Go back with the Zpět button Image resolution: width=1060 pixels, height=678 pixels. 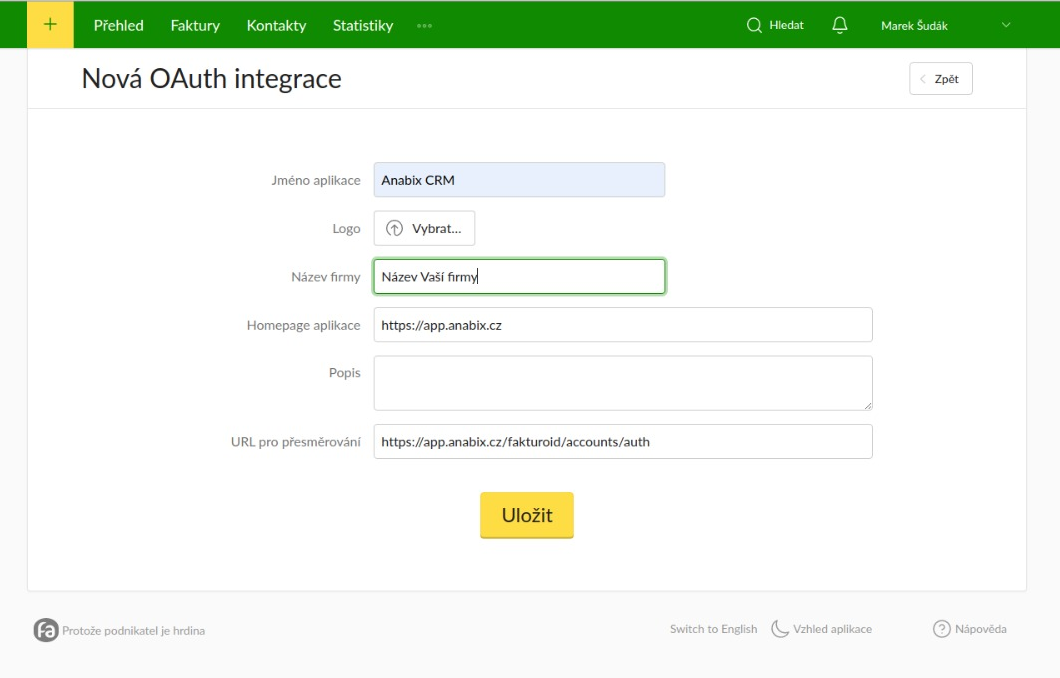(x=940, y=78)
